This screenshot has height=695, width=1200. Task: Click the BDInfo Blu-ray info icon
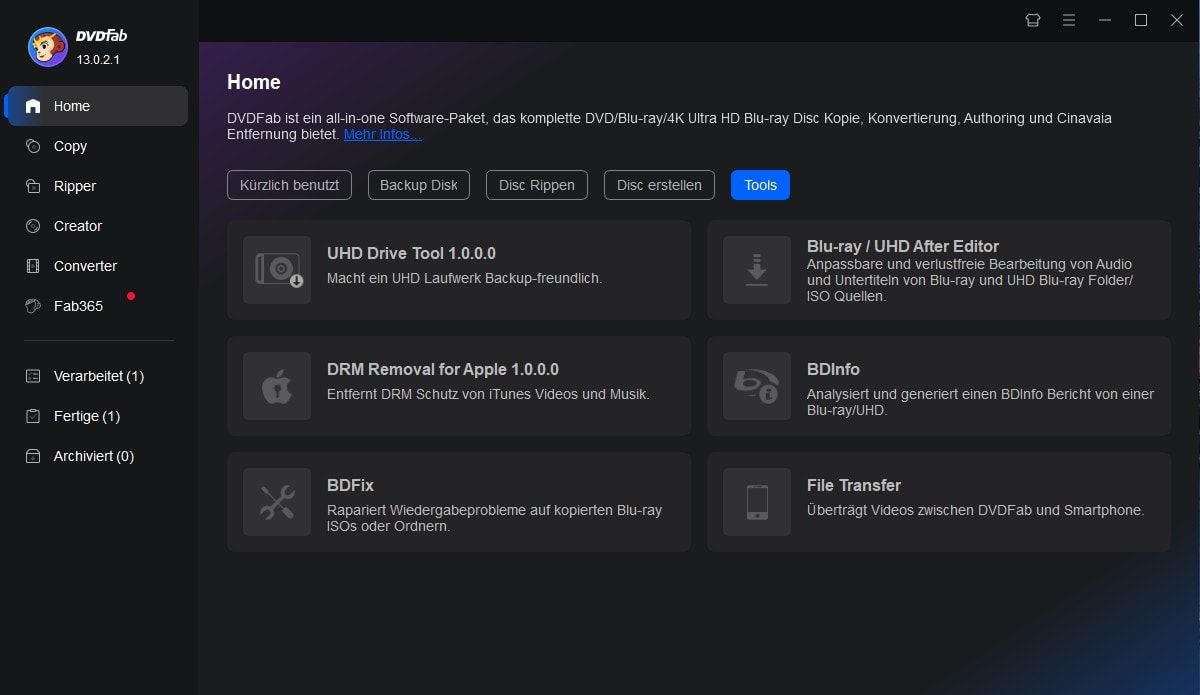pyautogui.click(x=757, y=386)
